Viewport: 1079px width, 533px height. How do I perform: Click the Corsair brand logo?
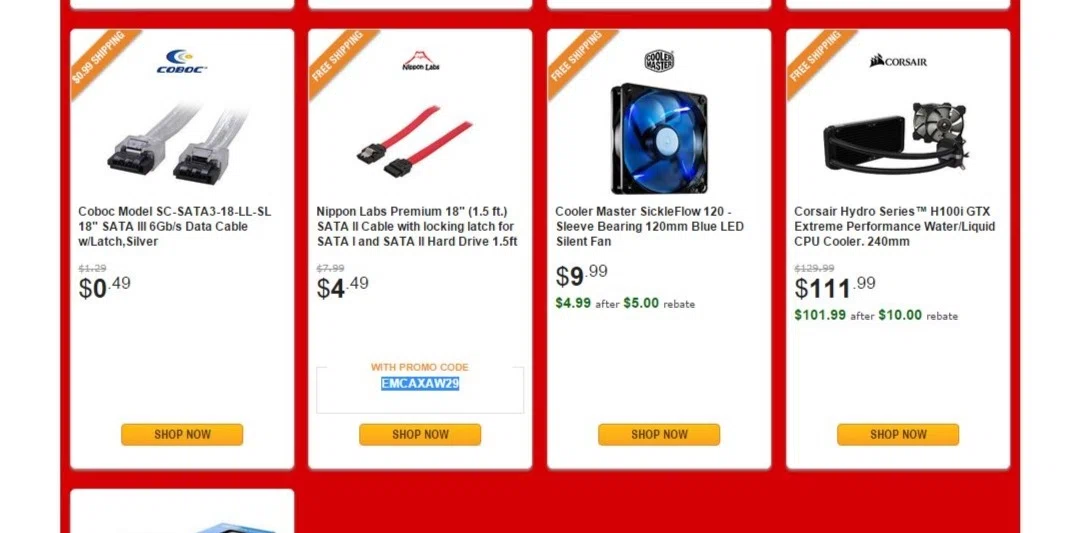(x=898, y=61)
